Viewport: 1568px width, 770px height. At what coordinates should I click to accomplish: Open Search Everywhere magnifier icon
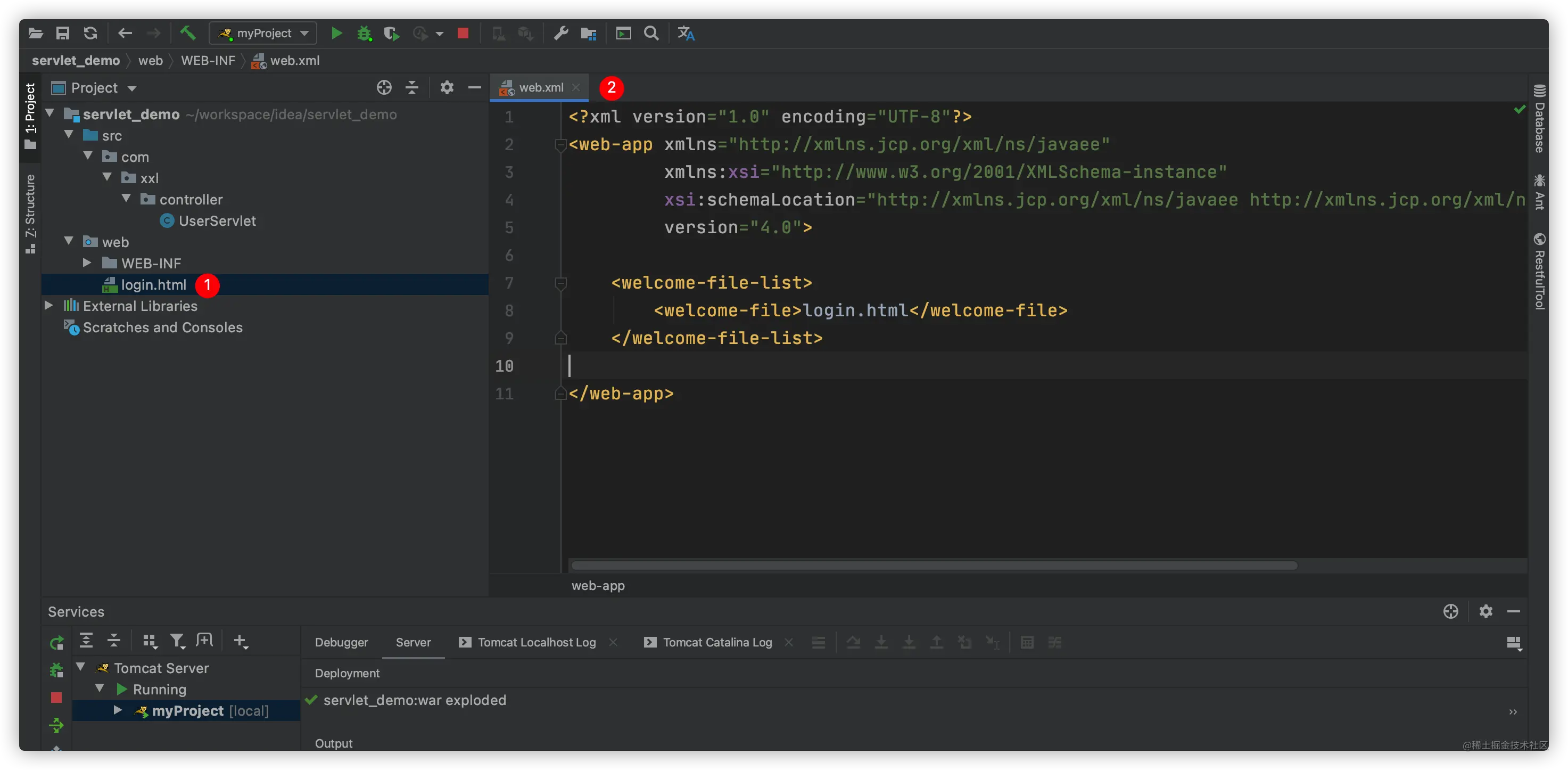[x=651, y=34]
